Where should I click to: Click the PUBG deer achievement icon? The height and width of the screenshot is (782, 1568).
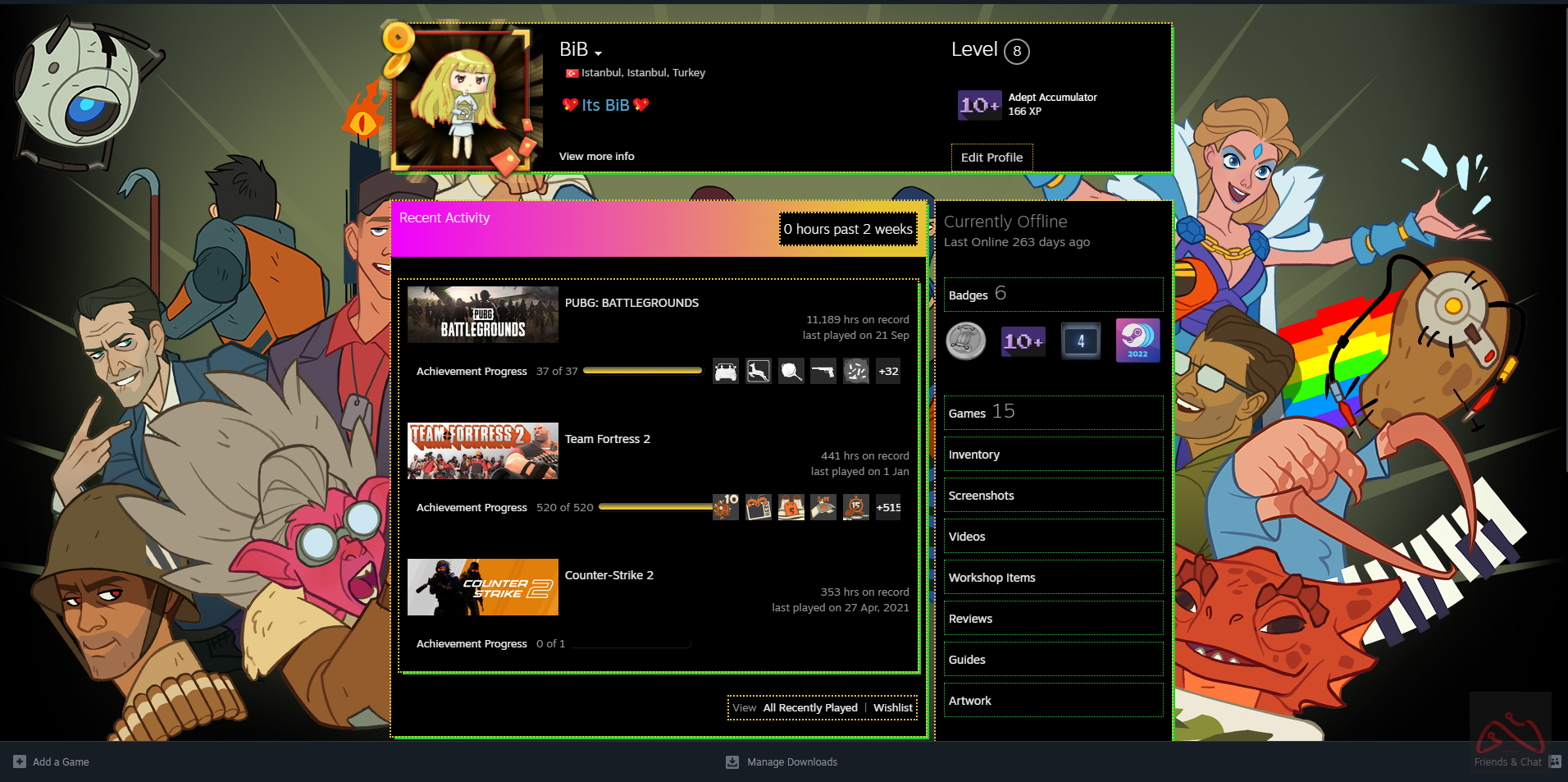coord(758,372)
